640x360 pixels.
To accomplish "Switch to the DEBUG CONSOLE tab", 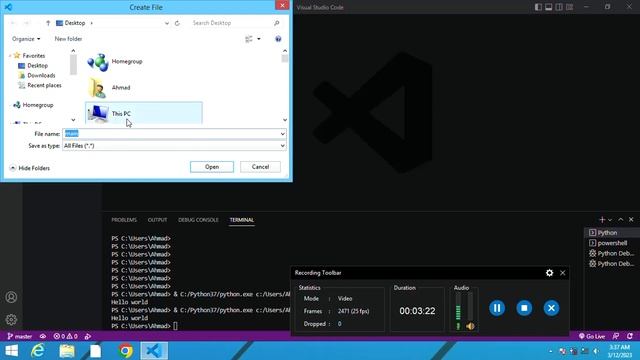I will tap(198, 220).
